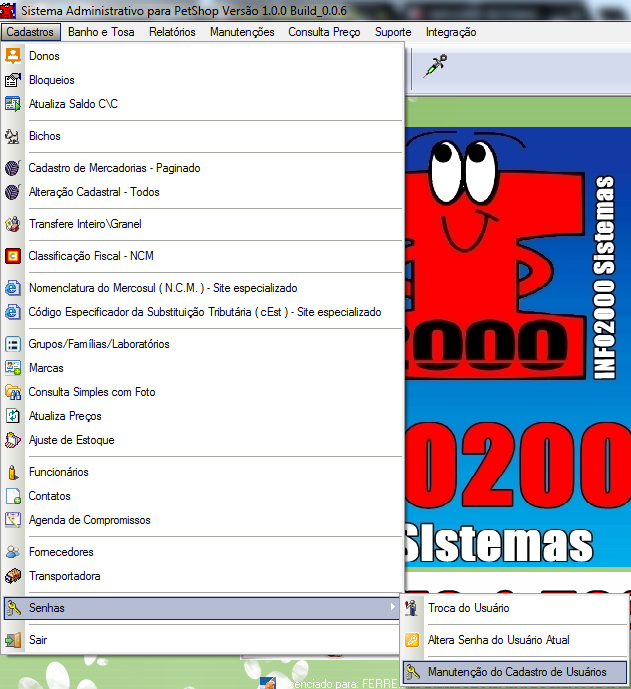Choose Ajuste de Estoque entry
This screenshot has height=689, width=631.
click(x=203, y=440)
